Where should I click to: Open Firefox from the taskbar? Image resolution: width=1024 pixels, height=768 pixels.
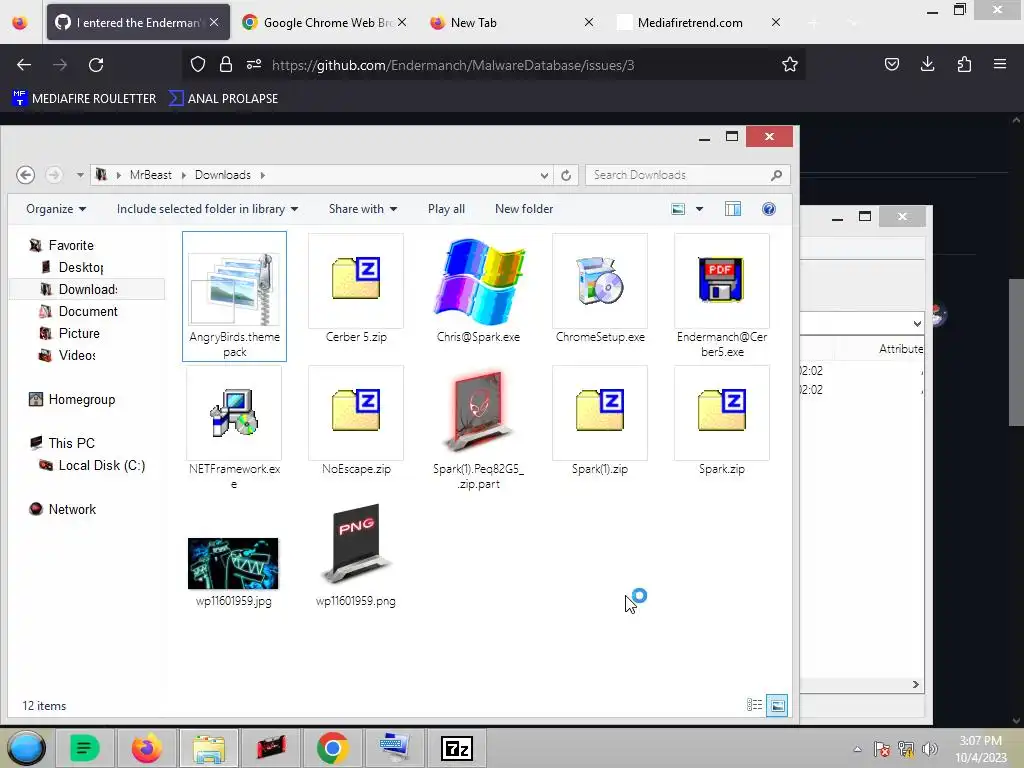click(x=147, y=748)
